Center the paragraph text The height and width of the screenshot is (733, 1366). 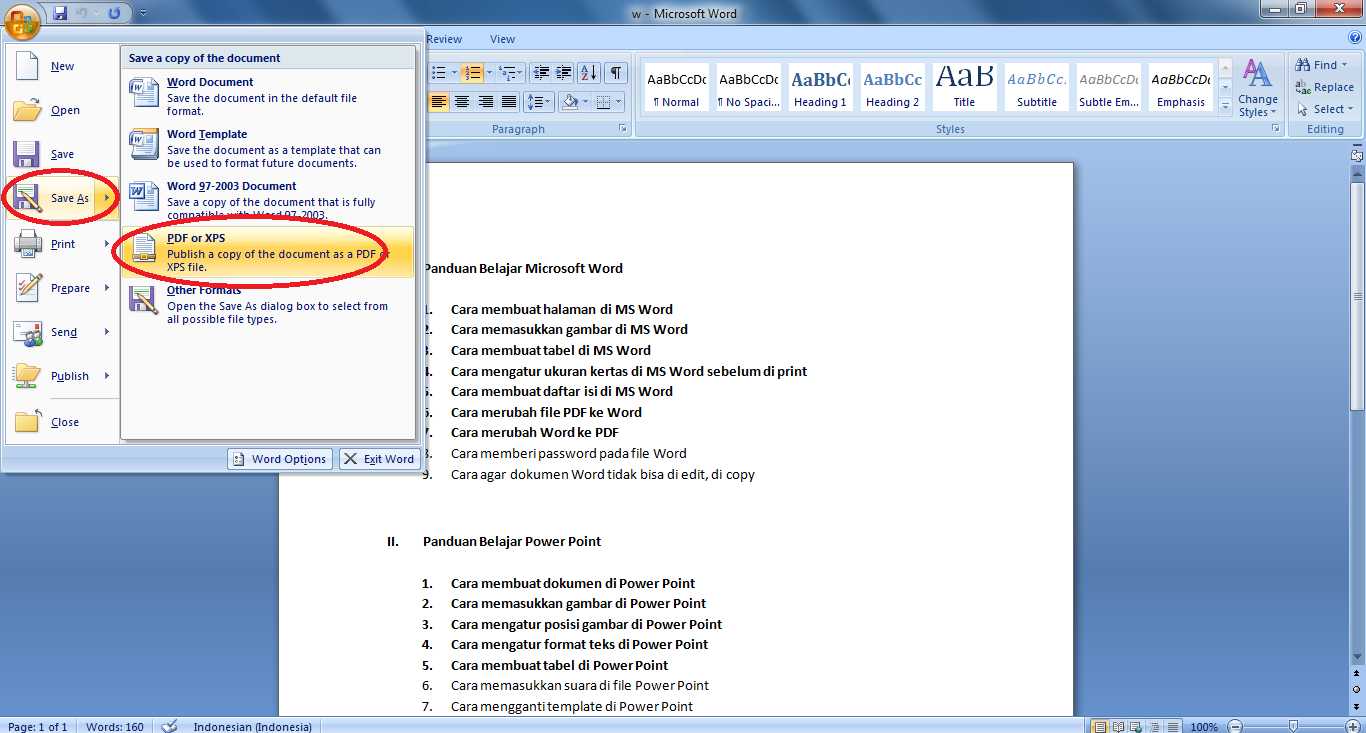[x=461, y=101]
